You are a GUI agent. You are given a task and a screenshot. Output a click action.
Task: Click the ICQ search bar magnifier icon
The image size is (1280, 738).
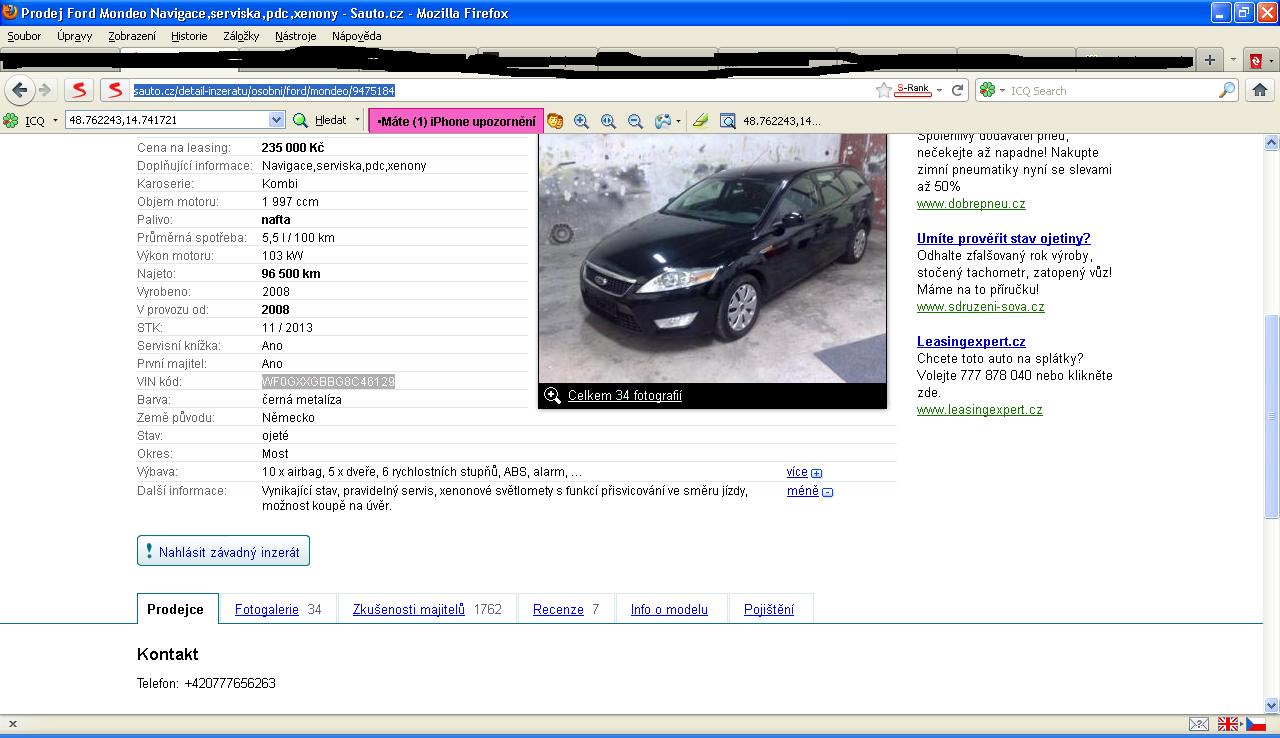pyautogui.click(x=1227, y=90)
